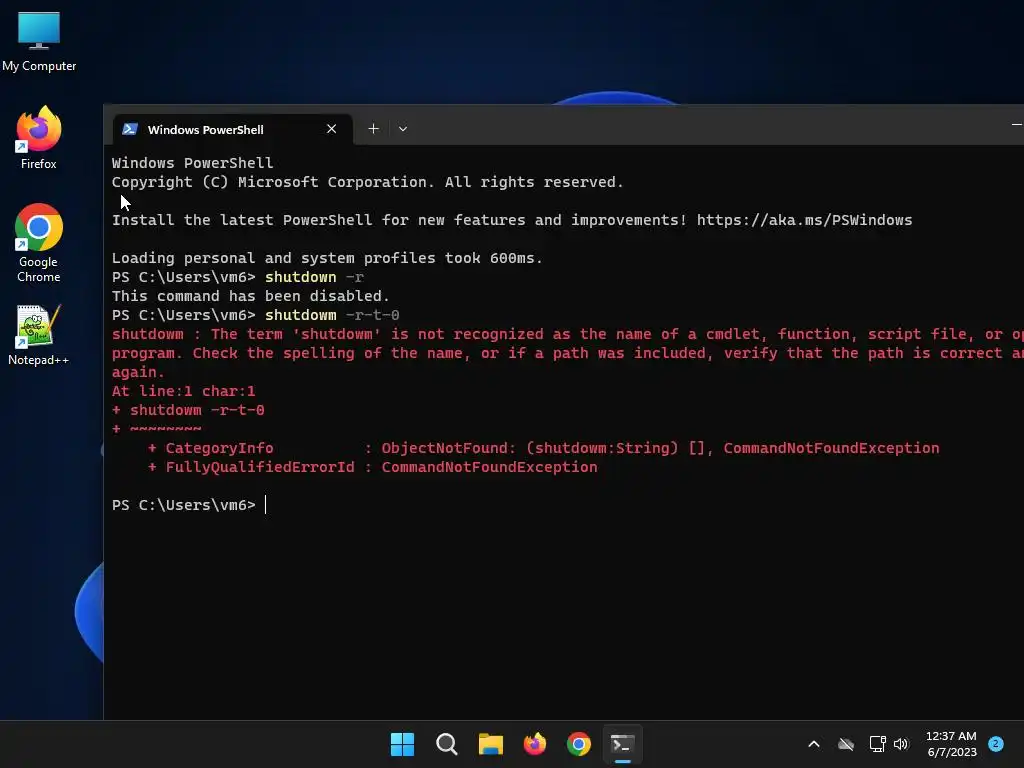Click the Terminal taskbar icon
The image size is (1024, 768).
(x=622, y=744)
